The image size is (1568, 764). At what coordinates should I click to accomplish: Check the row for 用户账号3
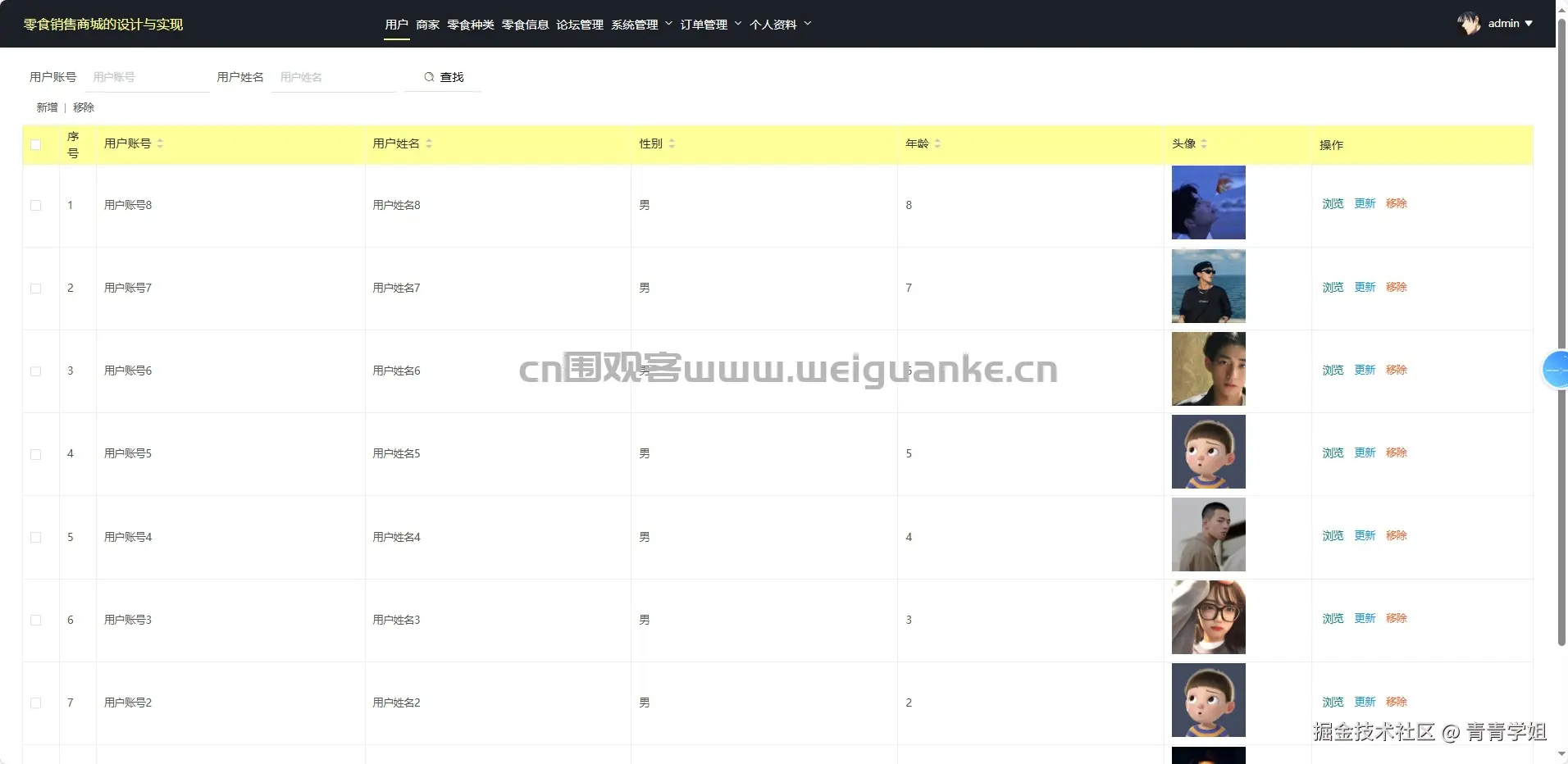click(35, 621)
